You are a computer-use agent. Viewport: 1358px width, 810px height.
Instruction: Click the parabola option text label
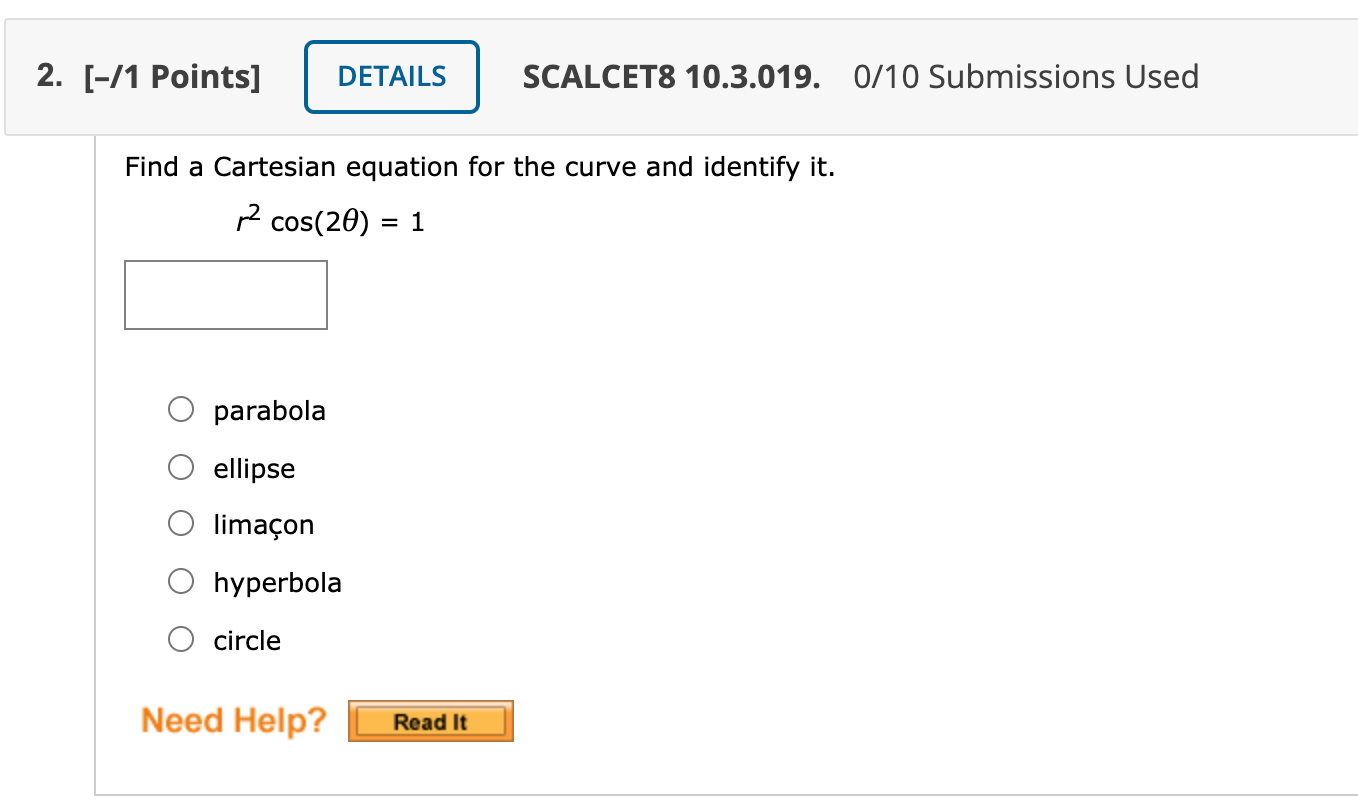(270, 410)
